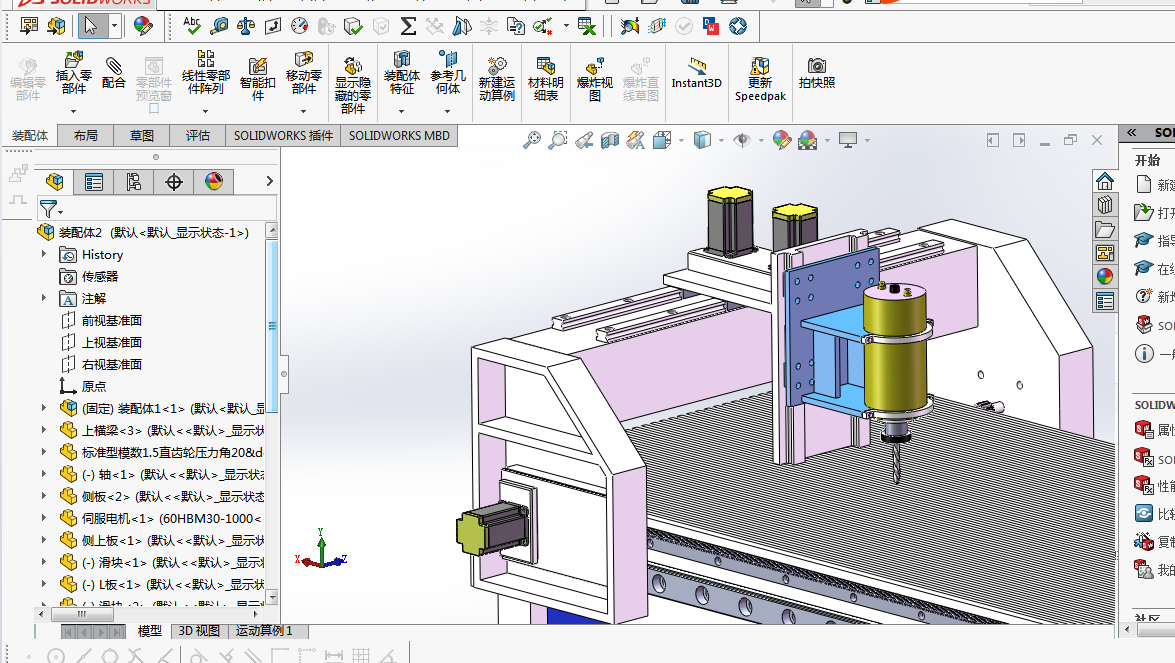1175x663 pixels.
Task: Switch to 草图 sketch ribbon tab
Action: [142, 136]
